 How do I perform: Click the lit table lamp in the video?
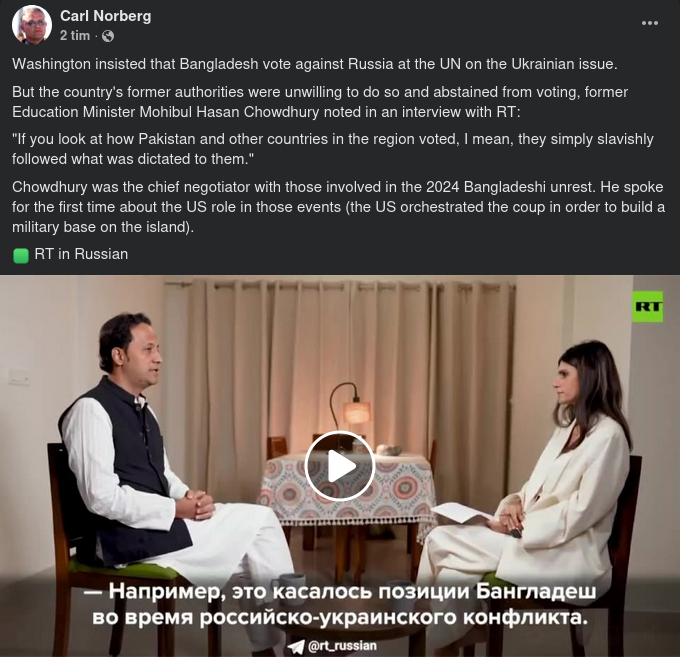coord(356,412)
